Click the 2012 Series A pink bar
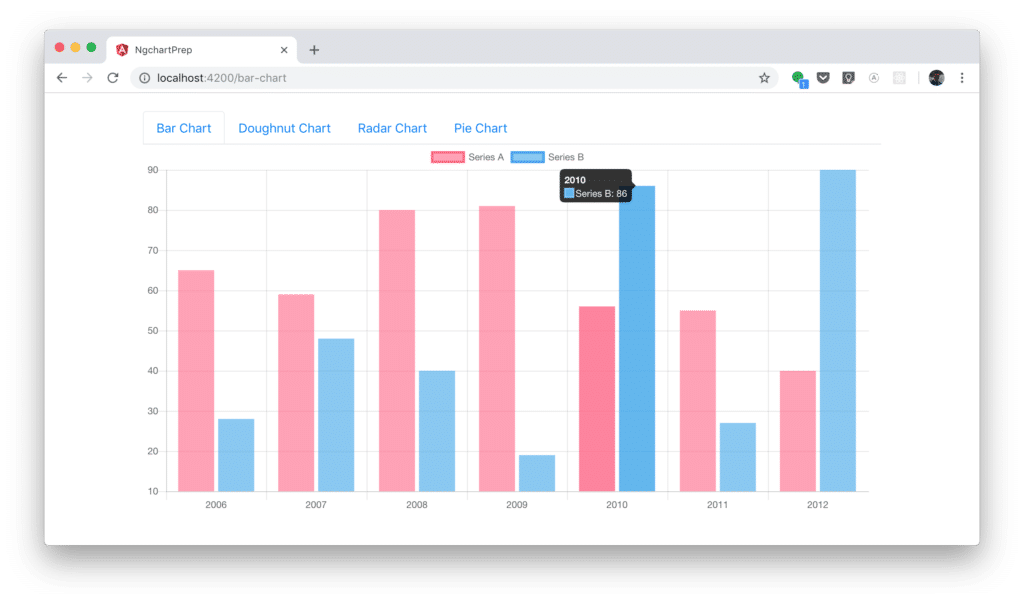The width and height of the screenshot is (1024, 604). point(798,431)
